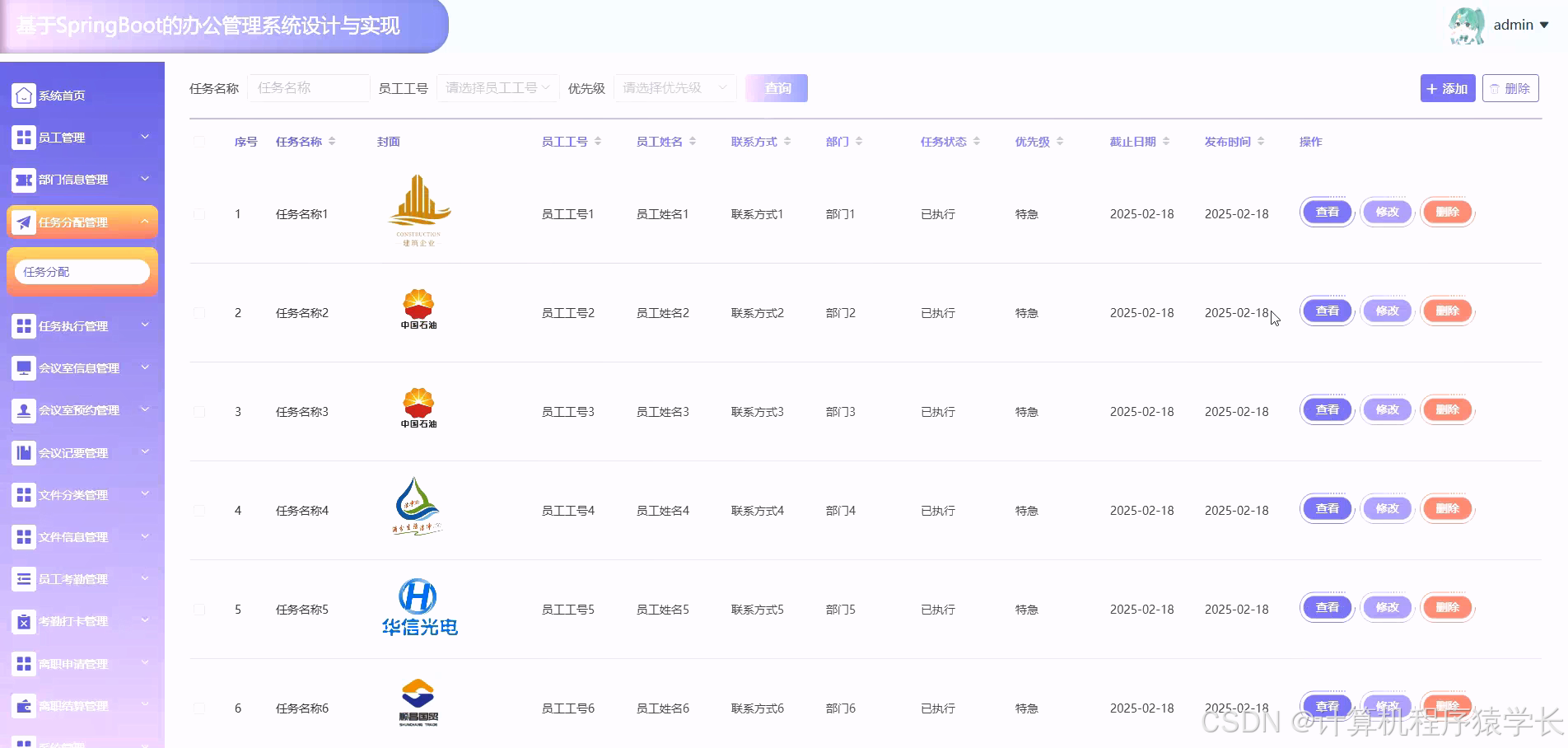
Task: Check the checkbox for 任务名称5 row
Action: pyautogui.click(x=199, y=609)
